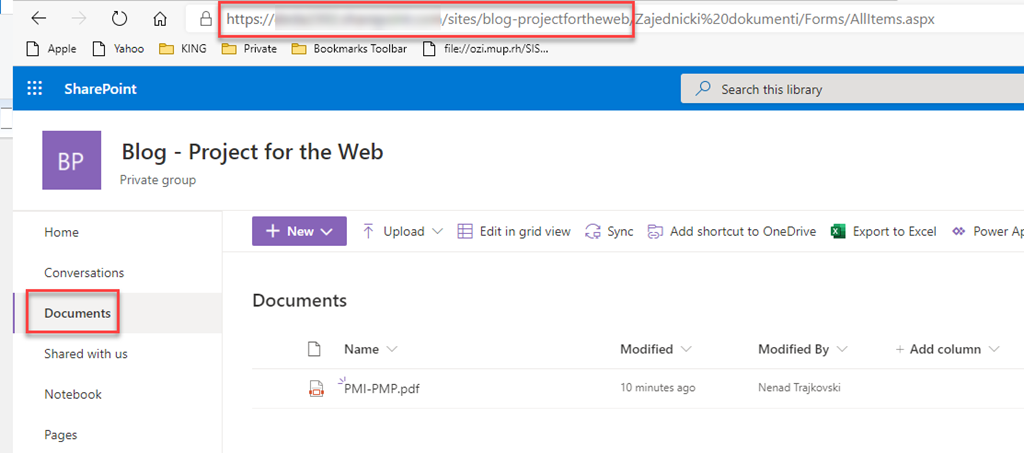Click the Search this library box
The image size is (1024, 453).
point(850,89)
